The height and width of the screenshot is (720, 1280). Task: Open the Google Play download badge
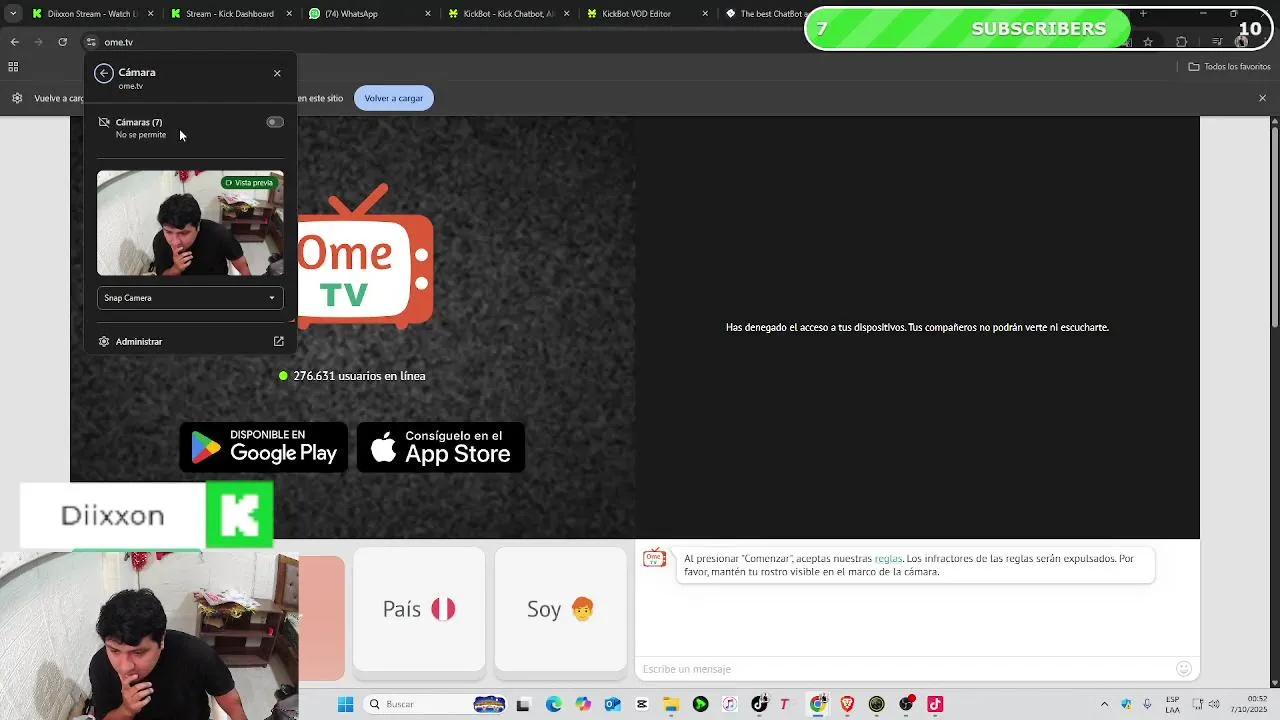tap(264, 447)
